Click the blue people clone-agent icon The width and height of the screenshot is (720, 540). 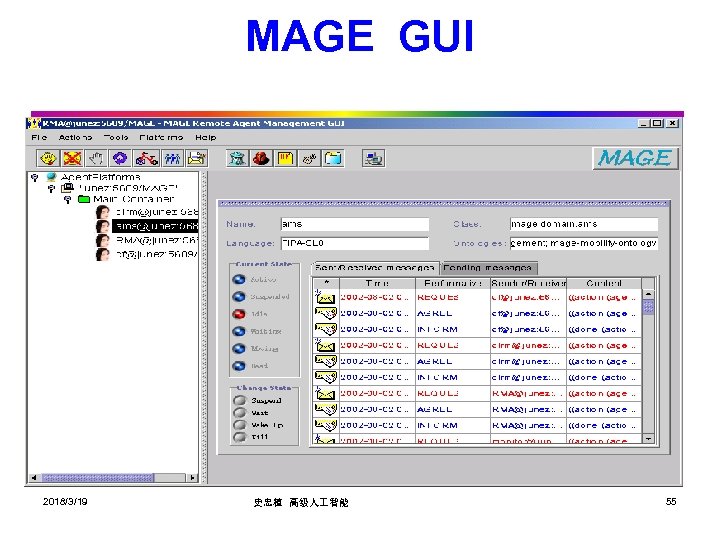[x=172, y=158]
